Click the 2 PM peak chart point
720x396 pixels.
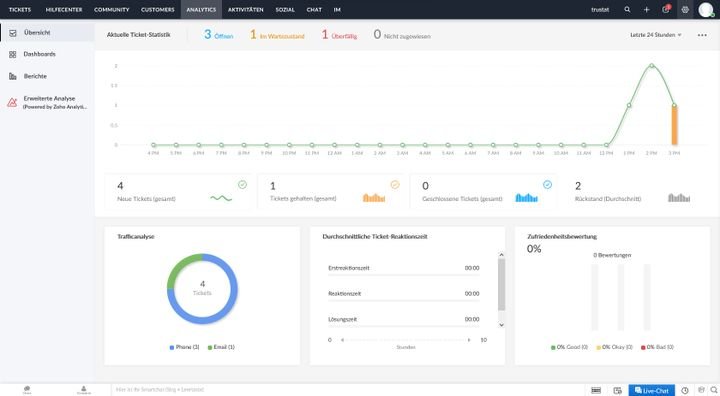coord(652,66)
